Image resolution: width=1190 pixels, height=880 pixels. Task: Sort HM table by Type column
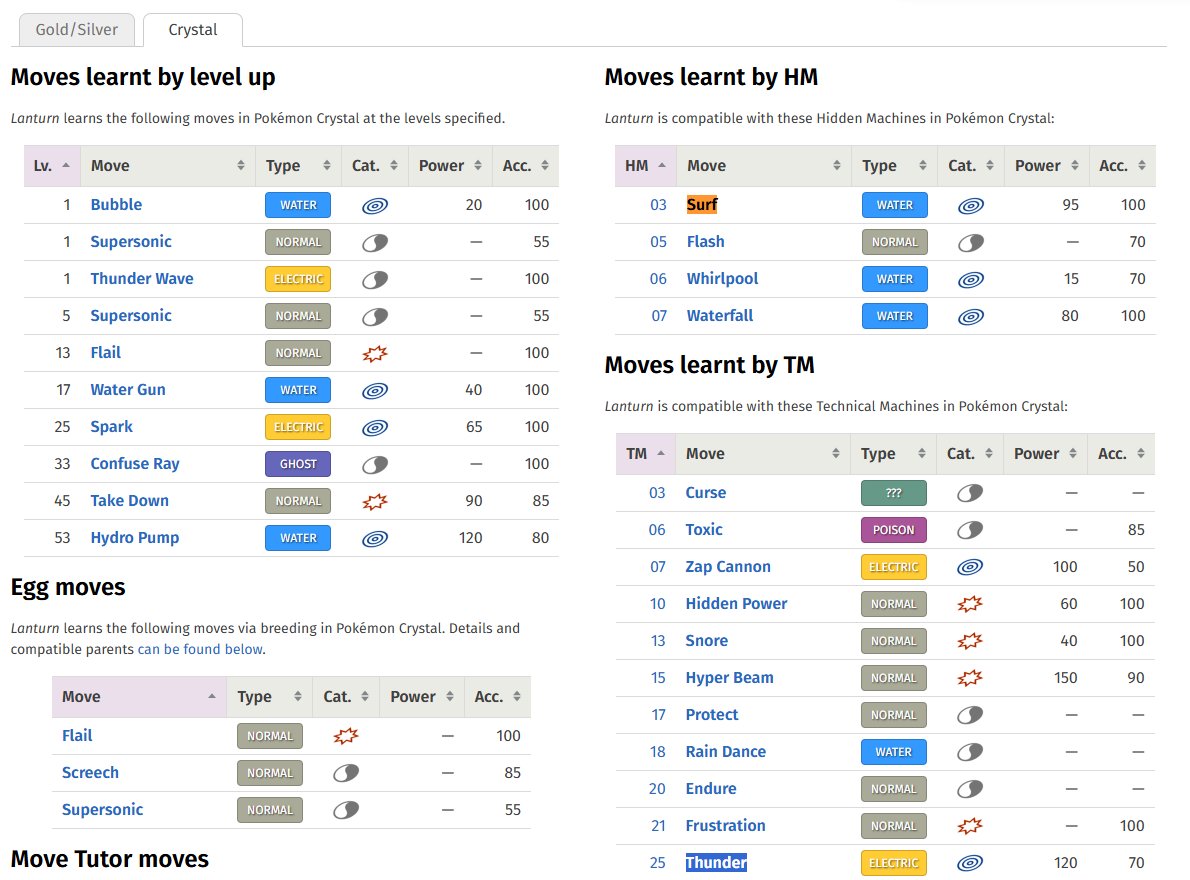894,165
